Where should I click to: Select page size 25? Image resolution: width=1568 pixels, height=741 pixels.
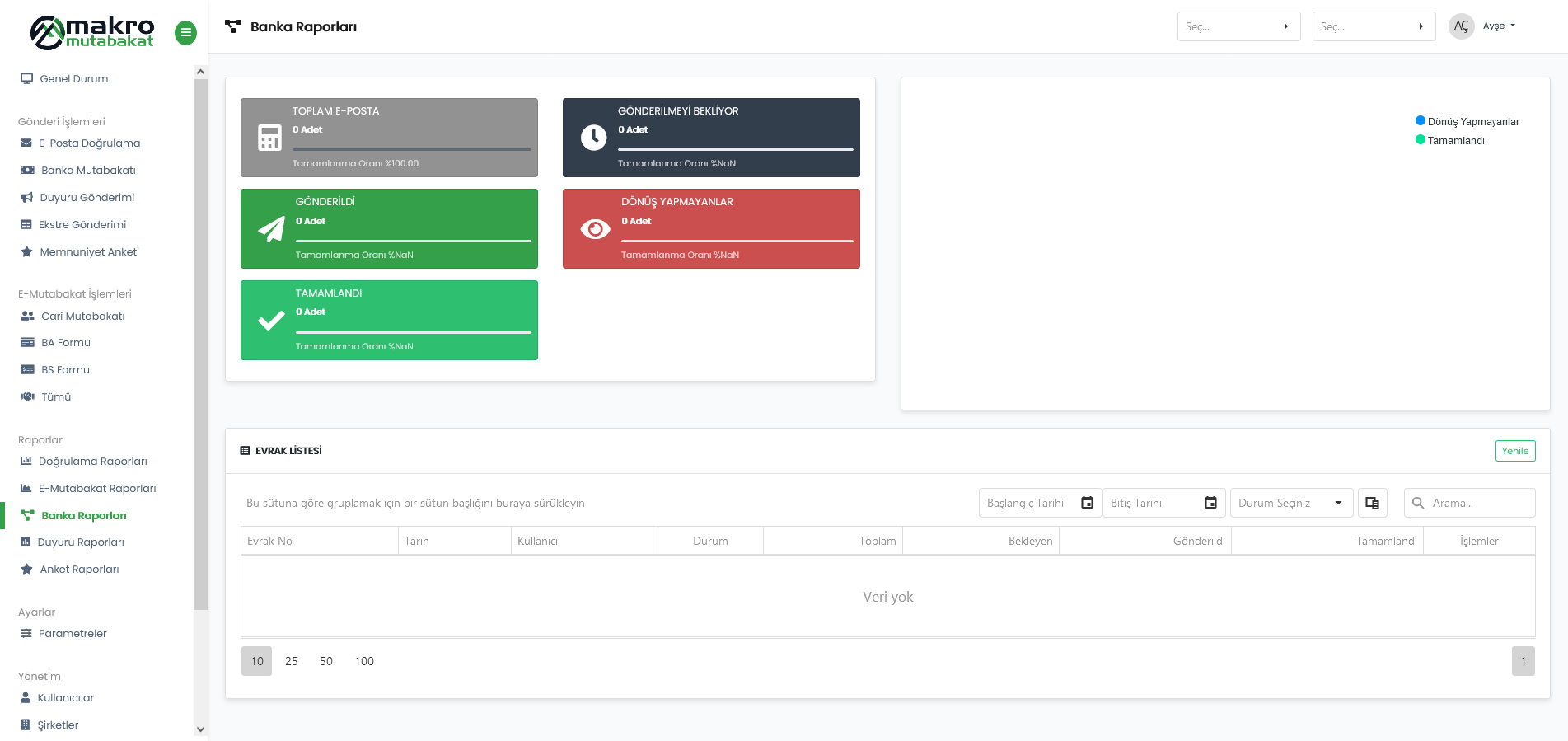pyautogui.click(x=292, y=661)
